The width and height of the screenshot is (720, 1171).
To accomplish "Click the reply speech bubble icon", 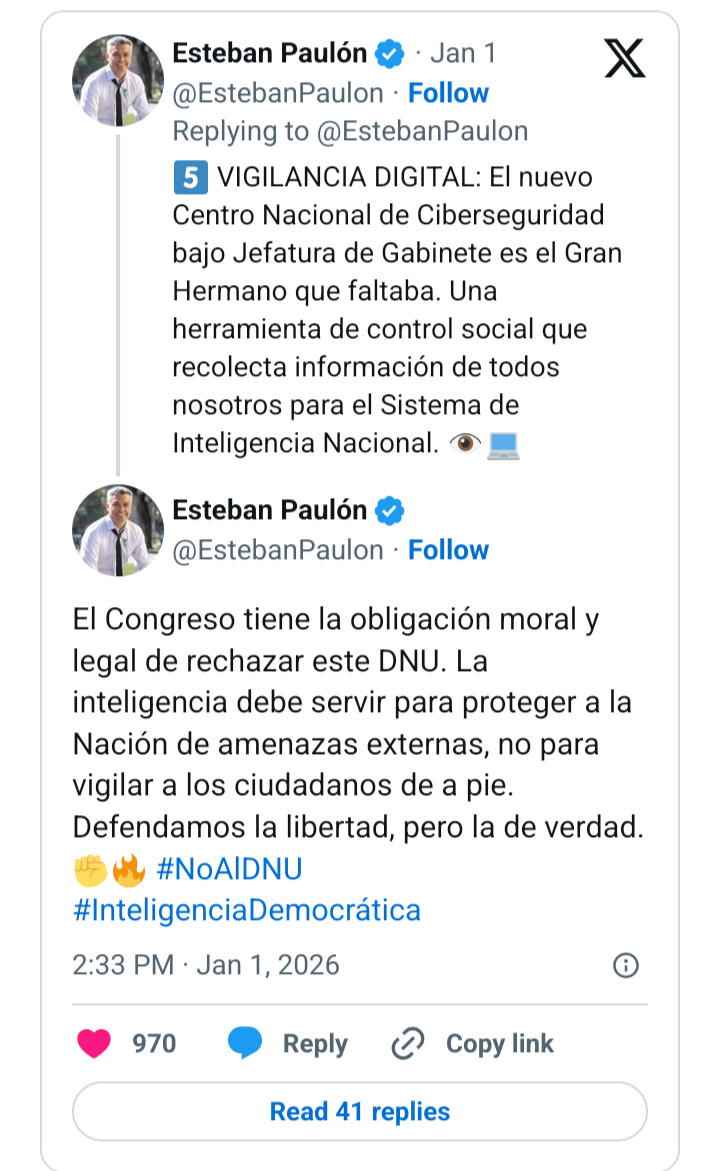I will tap(245, 1044).
